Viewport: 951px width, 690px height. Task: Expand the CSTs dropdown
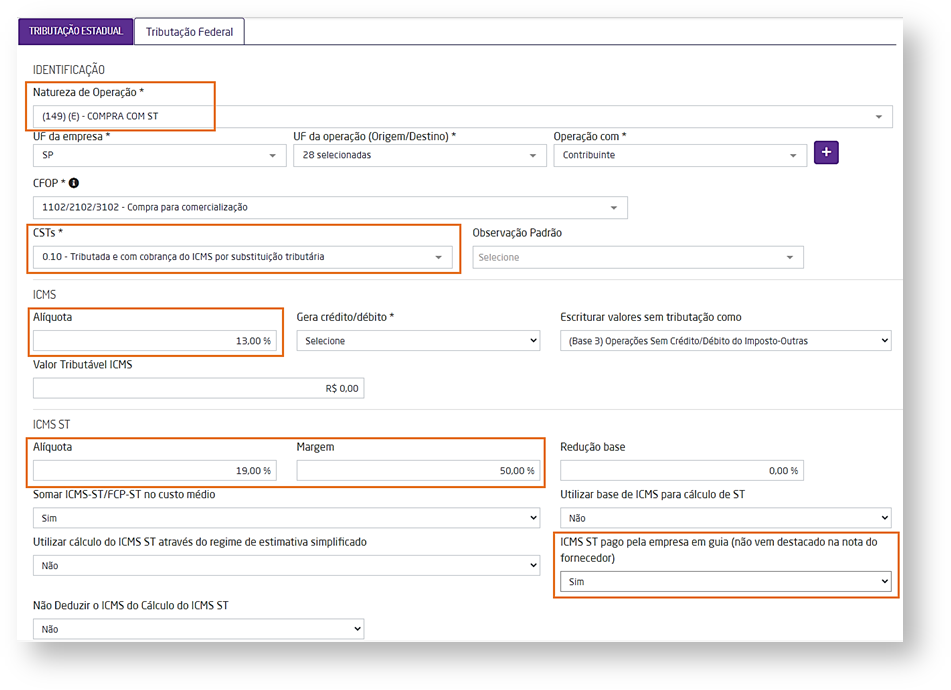tap(243, 257)
